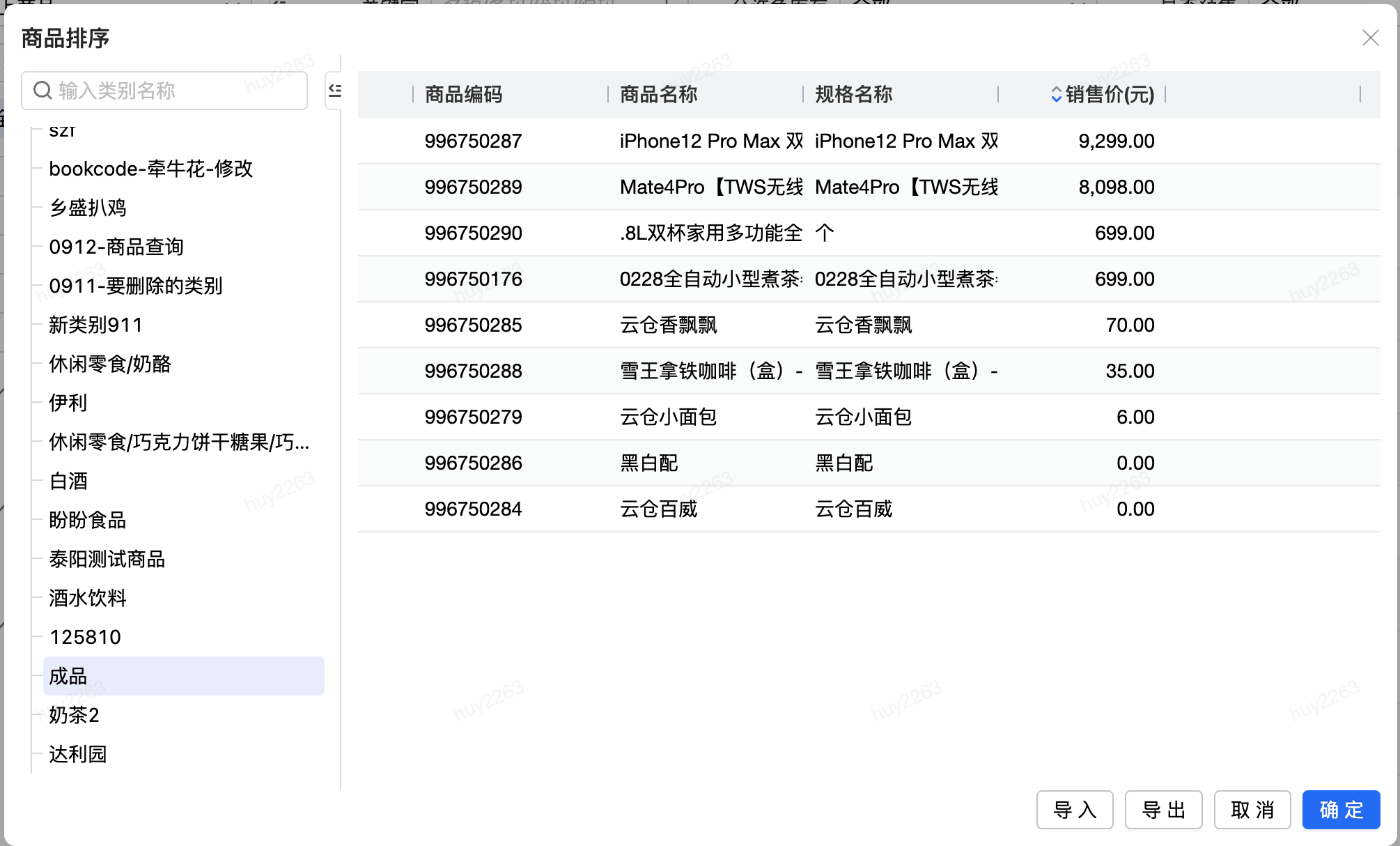Confirm with the 确定 button
Screen dimensions: 1400x846
point(1341,810)
